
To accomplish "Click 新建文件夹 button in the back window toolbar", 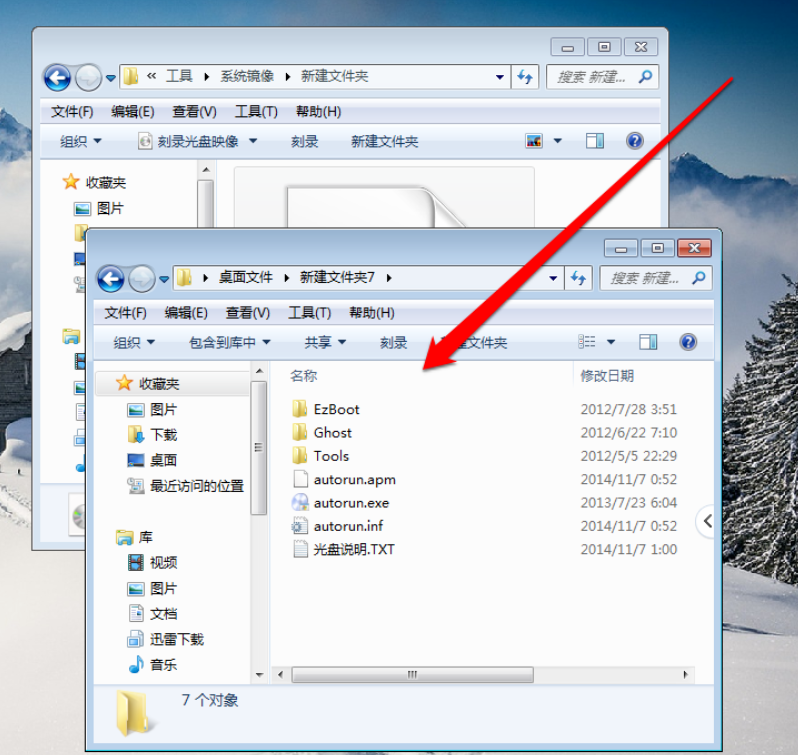I will [x=384, y=141].
